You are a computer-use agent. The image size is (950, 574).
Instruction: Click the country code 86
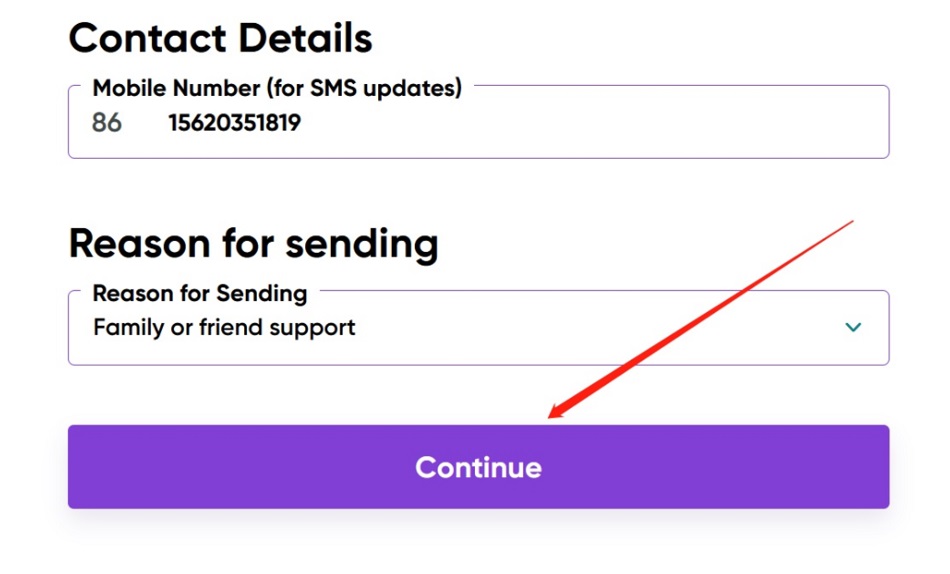point(107,123)
